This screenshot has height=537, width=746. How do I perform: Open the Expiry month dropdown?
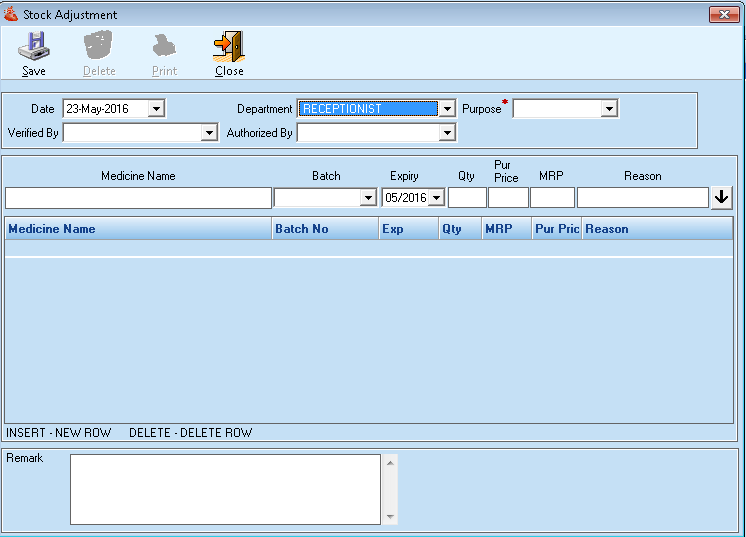tap(436, 198)
